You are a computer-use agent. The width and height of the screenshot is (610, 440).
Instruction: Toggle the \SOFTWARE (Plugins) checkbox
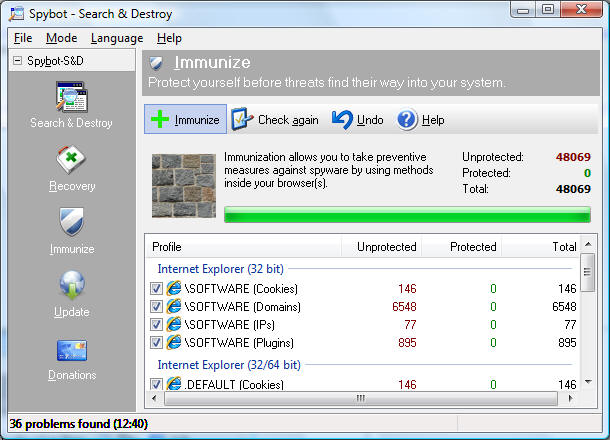[x=156, y=343]
